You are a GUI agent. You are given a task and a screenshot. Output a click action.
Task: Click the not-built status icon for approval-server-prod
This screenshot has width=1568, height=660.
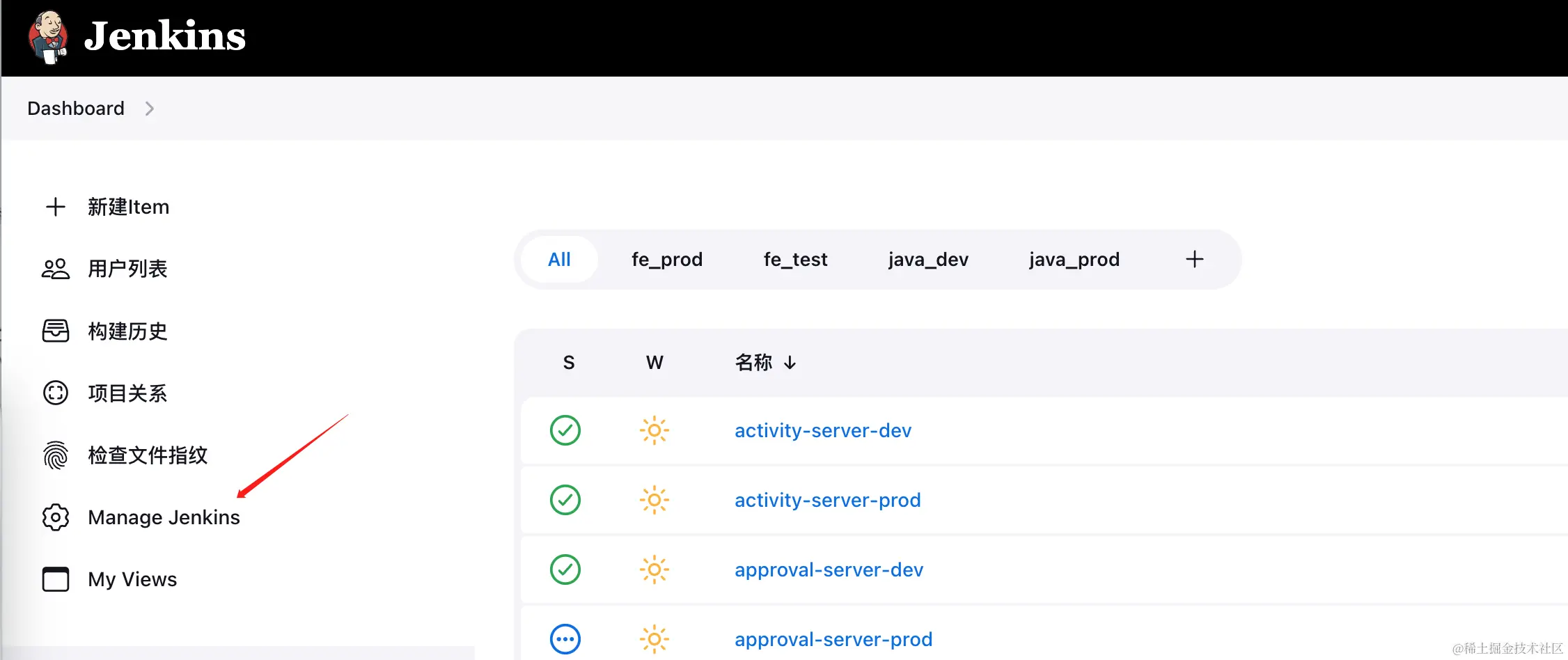(565, 639)
